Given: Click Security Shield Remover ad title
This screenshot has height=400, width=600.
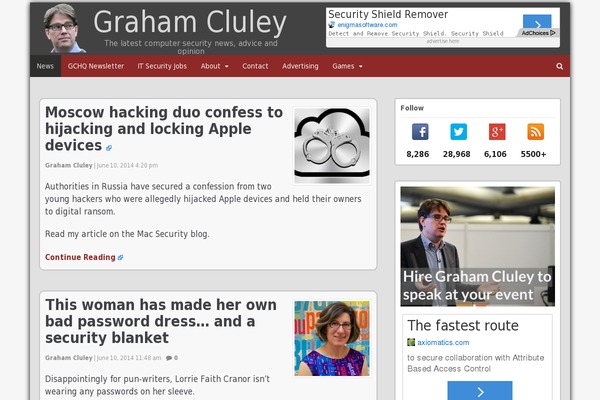Looking at the screenshot, I should (388, 15).
